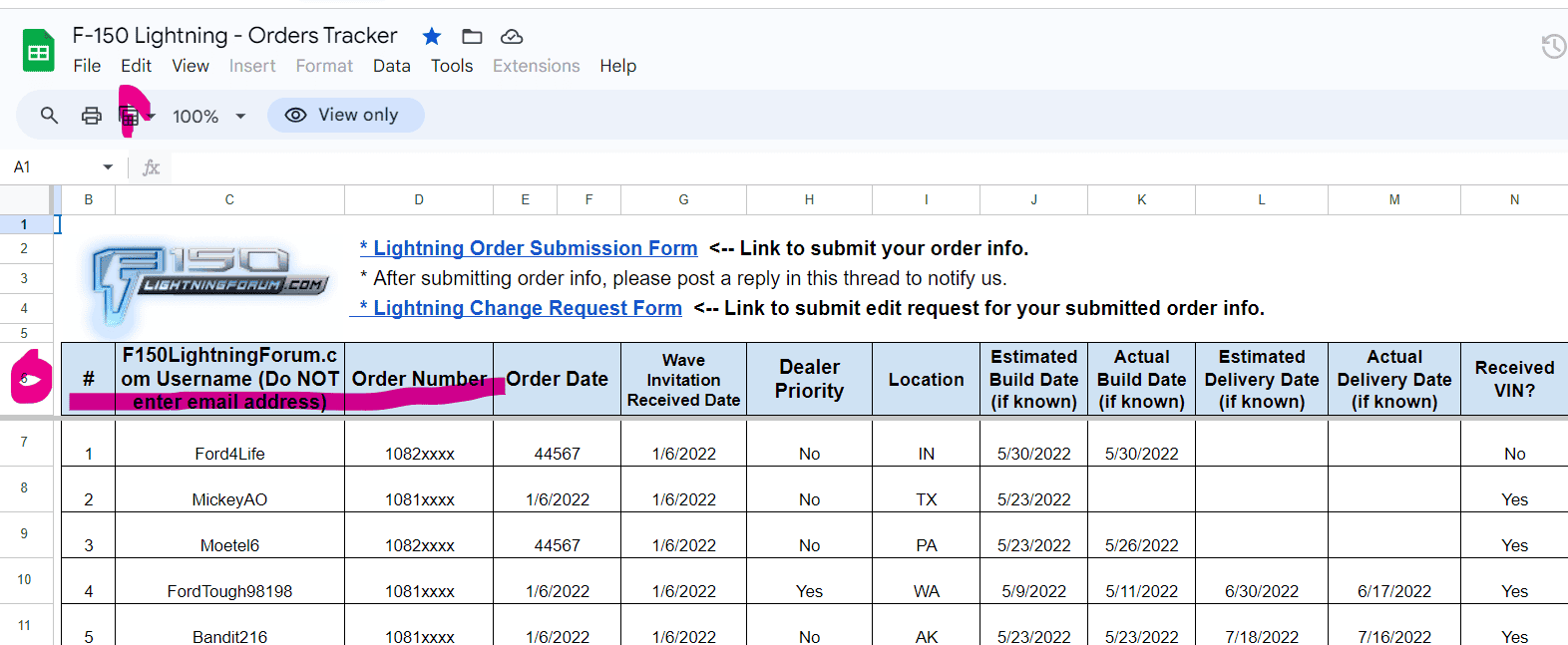Open the Lightning Order Submission Form link

529,248
